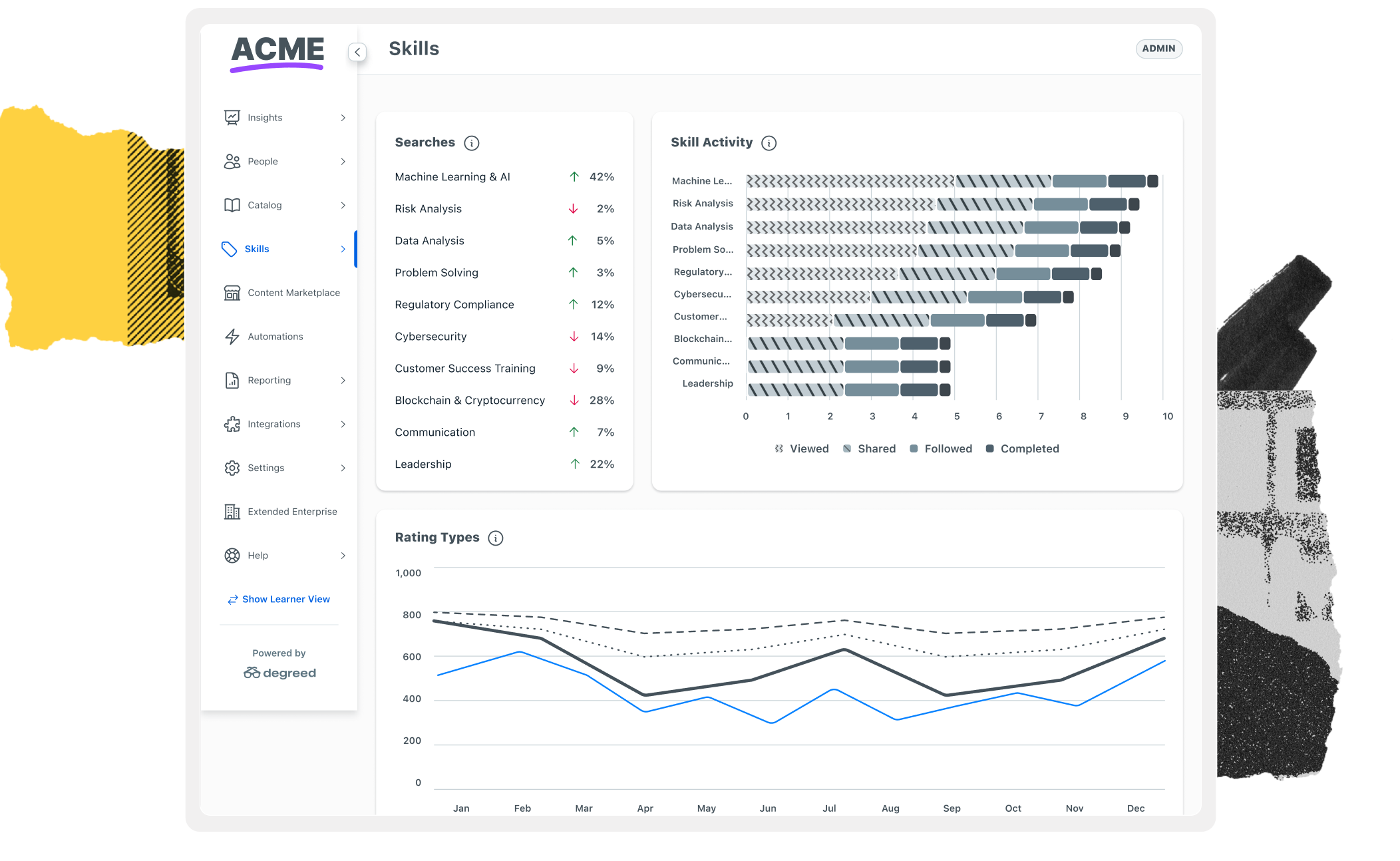Screen dimensions: 1400x861
Task: Open the Help menu item
Action: tap(284, 556)
